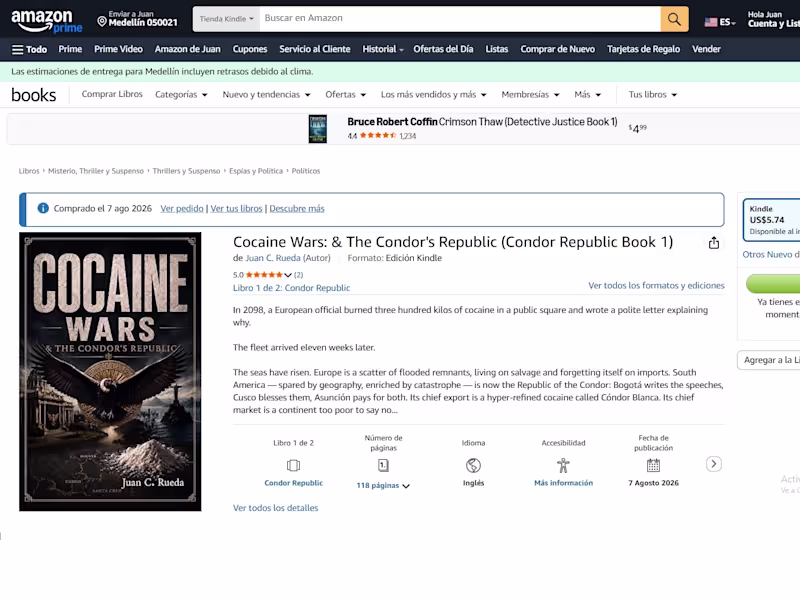
Task: Select the Kindle US$5.74 format box
Action: (x=771, y=220)
